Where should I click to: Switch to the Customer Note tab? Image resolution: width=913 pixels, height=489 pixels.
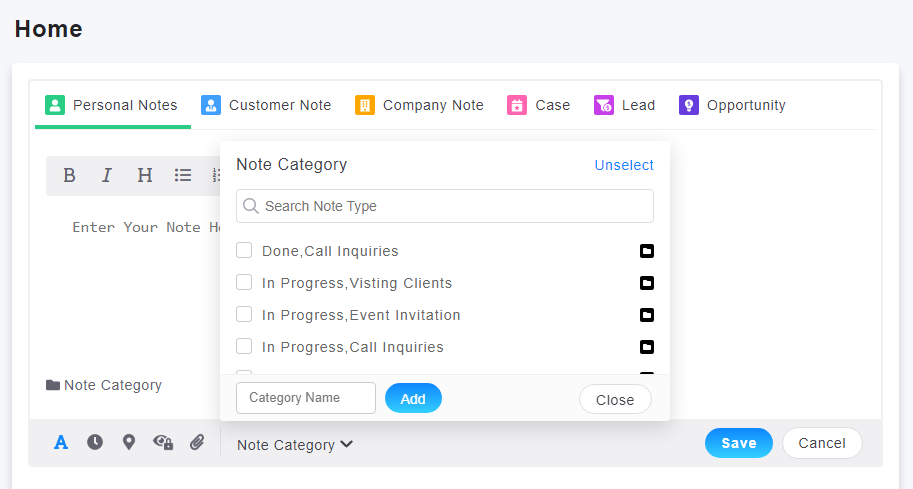(x=266, y=105)
